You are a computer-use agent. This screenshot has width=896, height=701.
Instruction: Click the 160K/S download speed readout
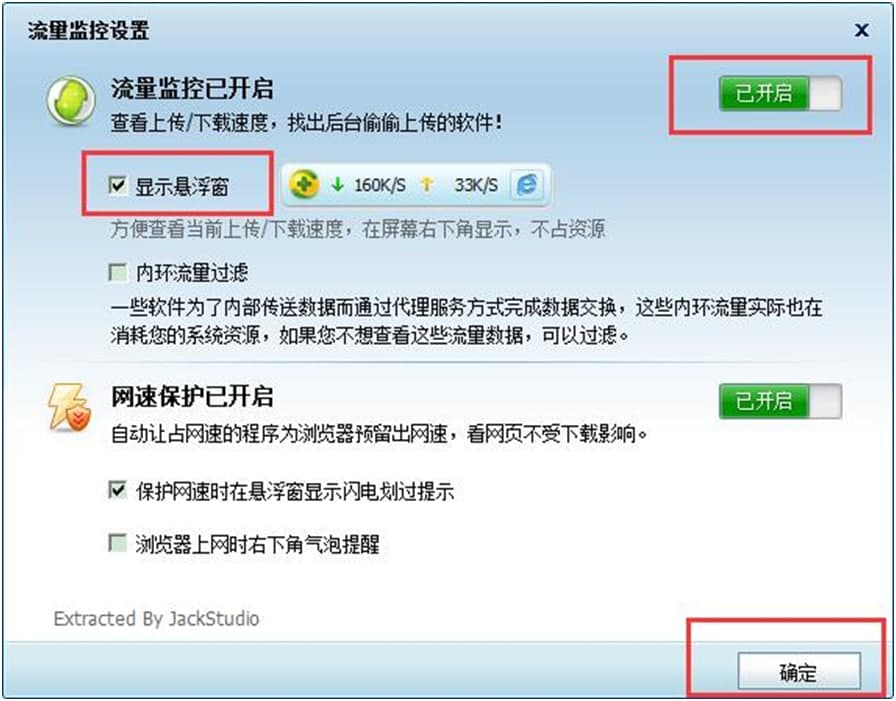[379, 185]
